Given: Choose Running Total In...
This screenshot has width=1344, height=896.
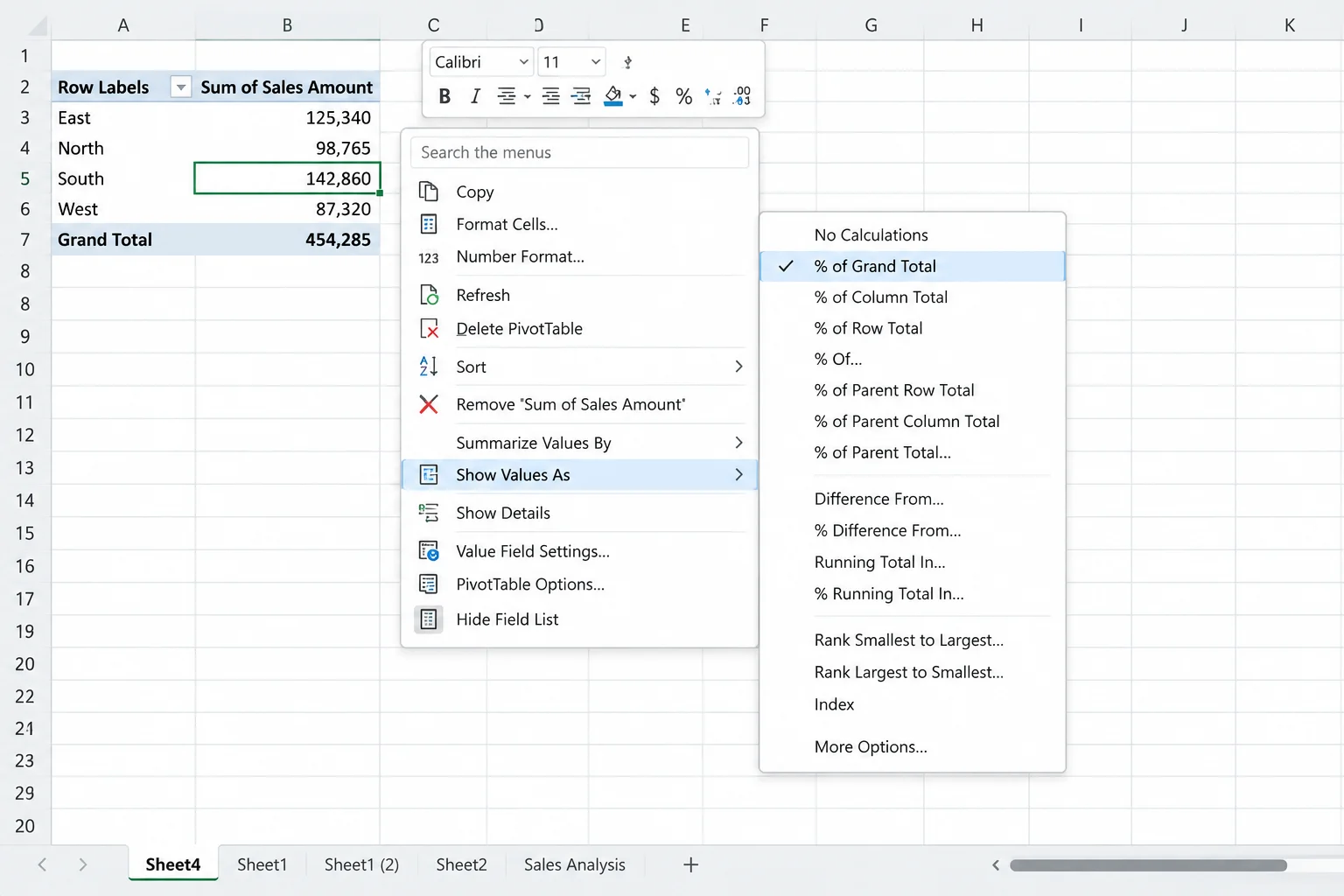Looking at the screenshot, I should (879, 563).
